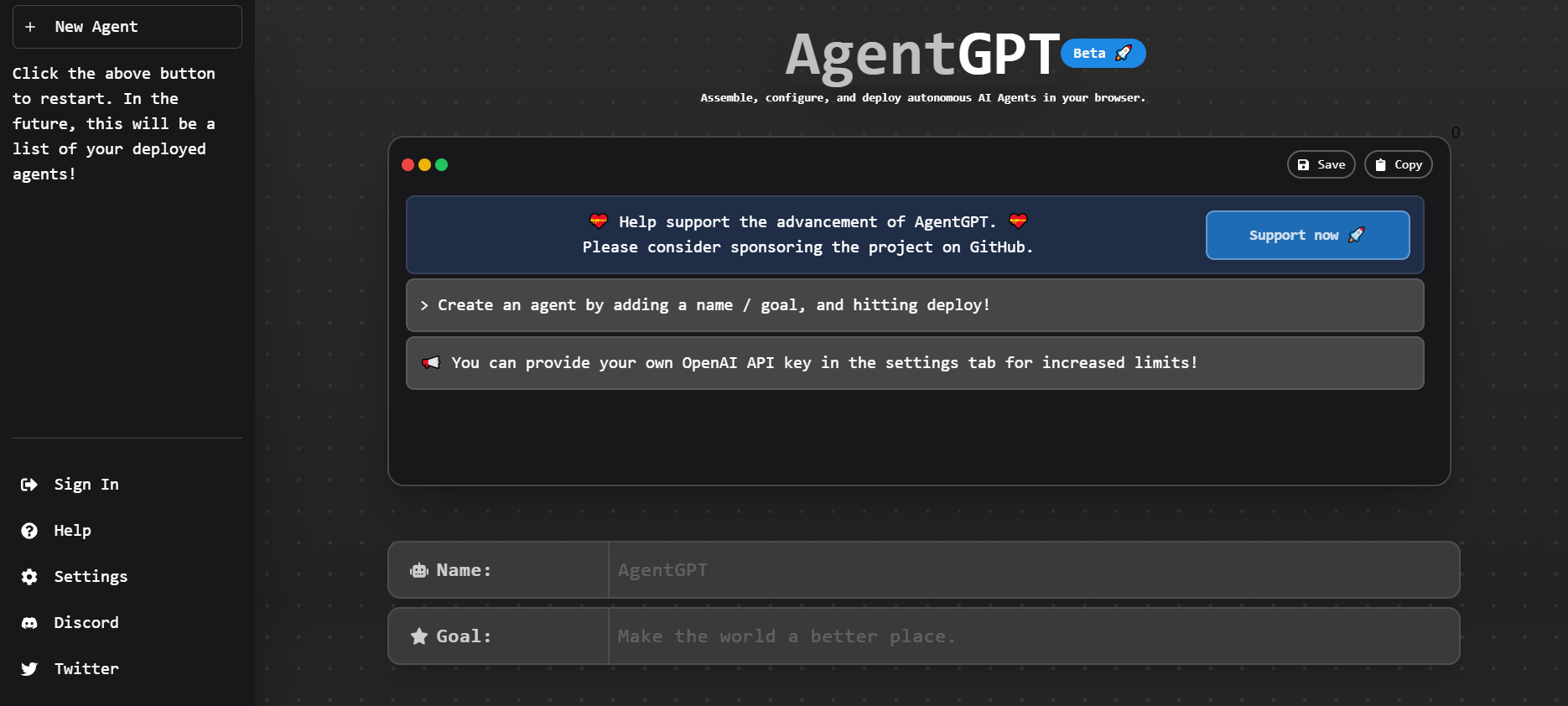This screenshot has width=1568, height=706.
Task: Click 'Assemble, configure, and deploy autonomous AI Agents' tagline
Action: point(922,98)
